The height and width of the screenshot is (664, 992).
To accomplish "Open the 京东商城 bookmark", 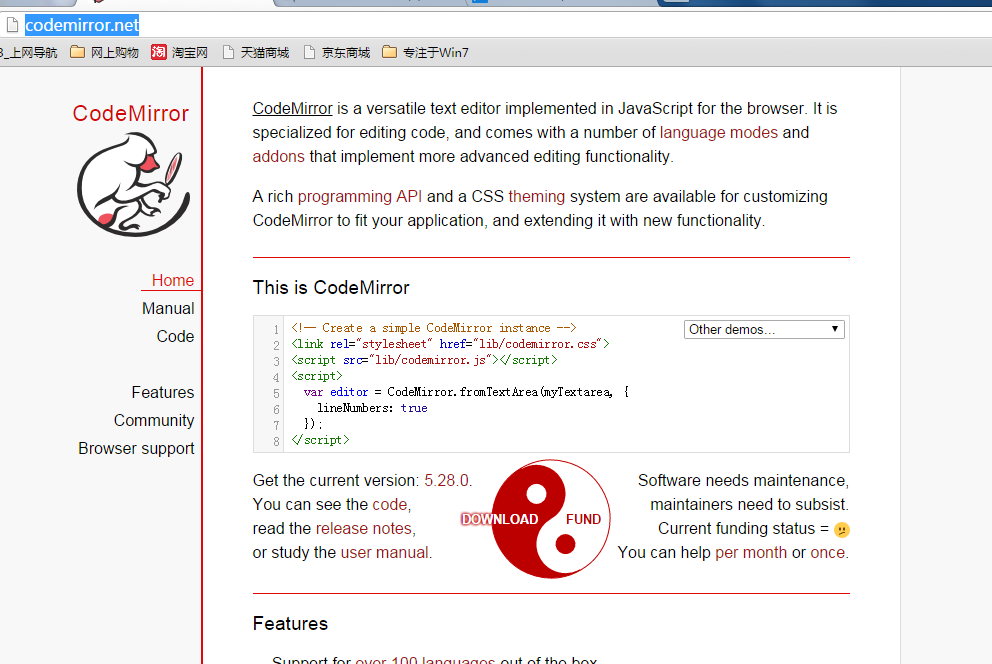I will click(337, 52).
